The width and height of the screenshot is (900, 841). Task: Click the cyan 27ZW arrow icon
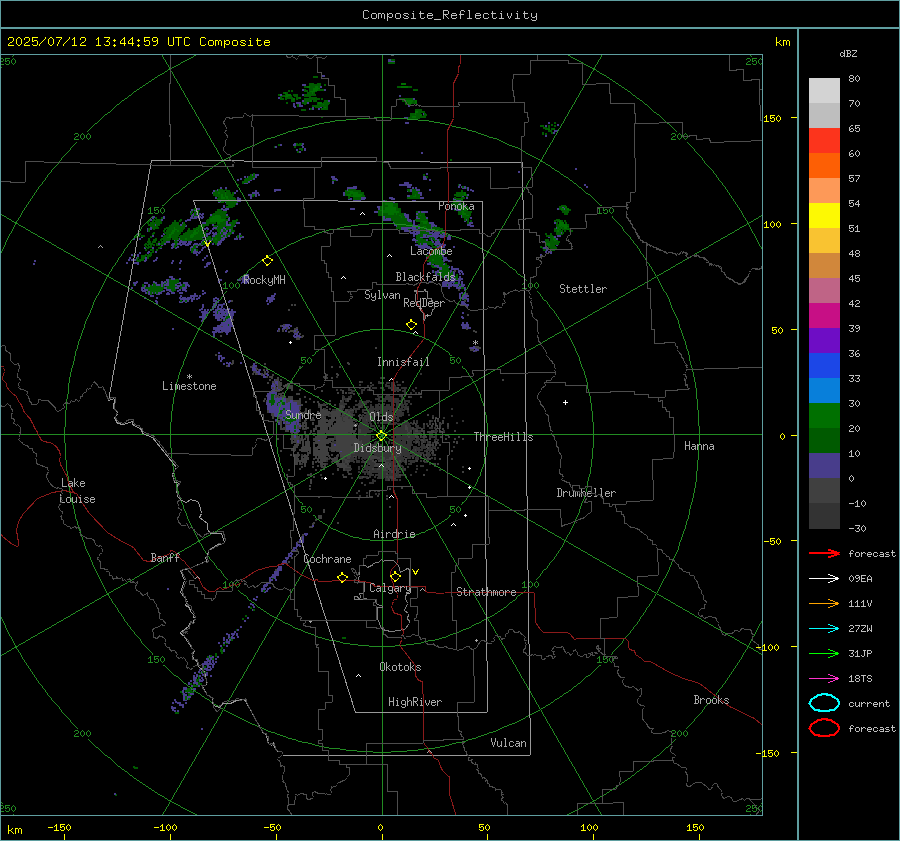(x=824, y=629)
